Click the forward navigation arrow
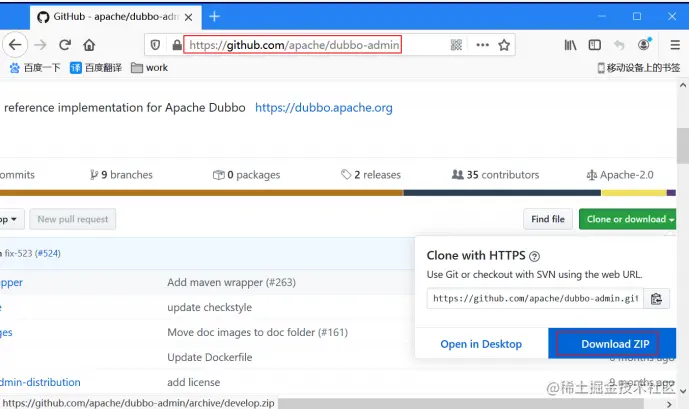Image resolution: width=689 pixels, height=409 pixels. pyautogui.click(x=40, y=45)
